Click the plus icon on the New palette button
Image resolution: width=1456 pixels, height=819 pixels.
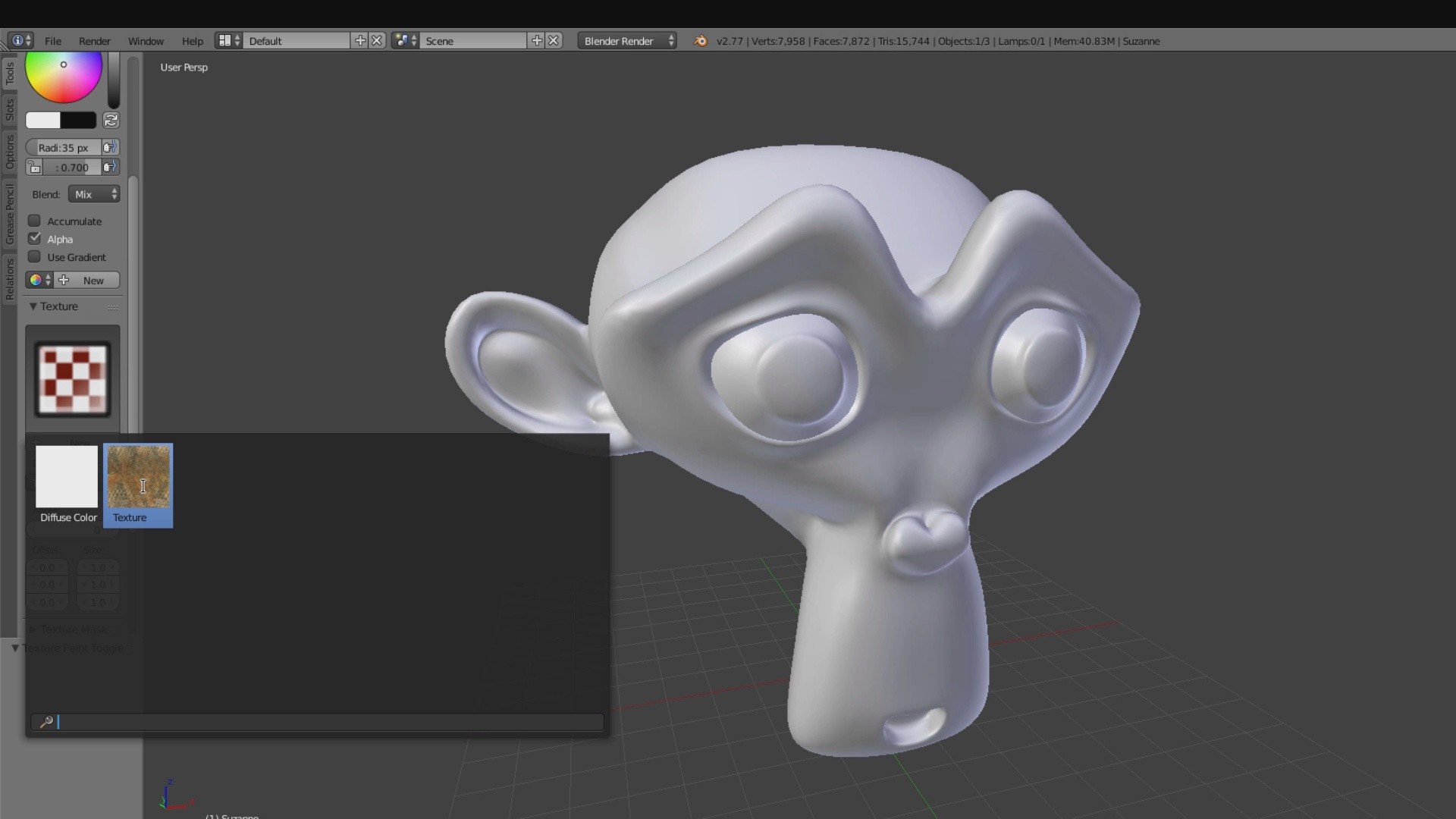[64, 280]
